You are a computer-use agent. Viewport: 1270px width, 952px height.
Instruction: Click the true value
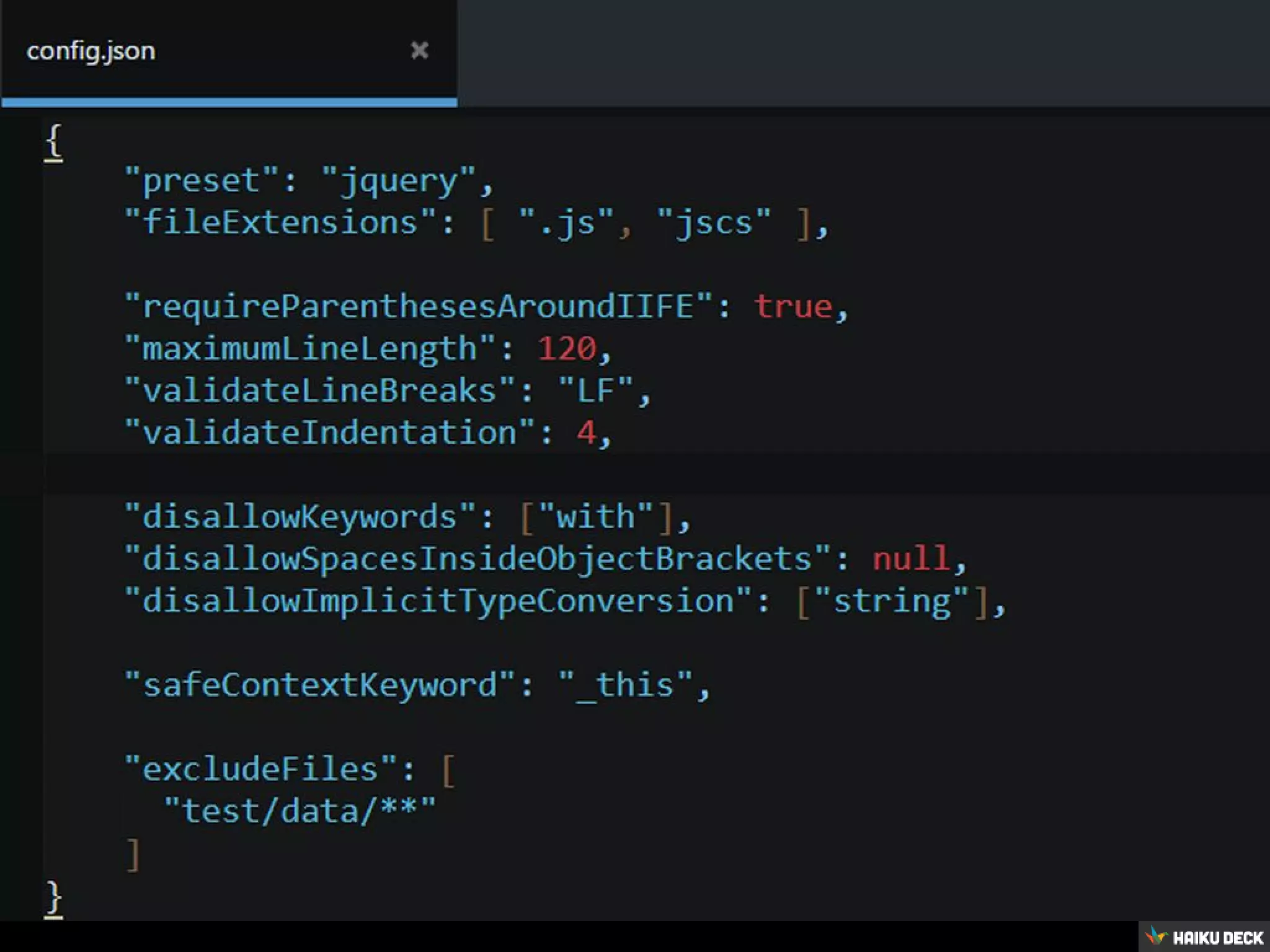coord(793,307)
